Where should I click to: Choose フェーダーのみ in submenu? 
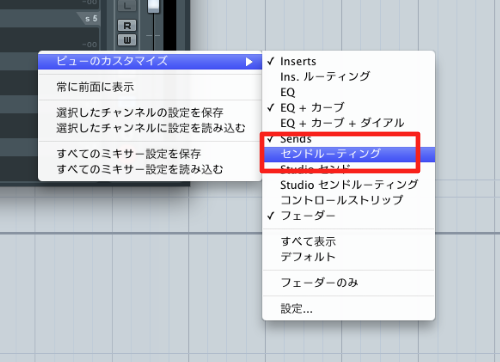(x=349, y=283)
